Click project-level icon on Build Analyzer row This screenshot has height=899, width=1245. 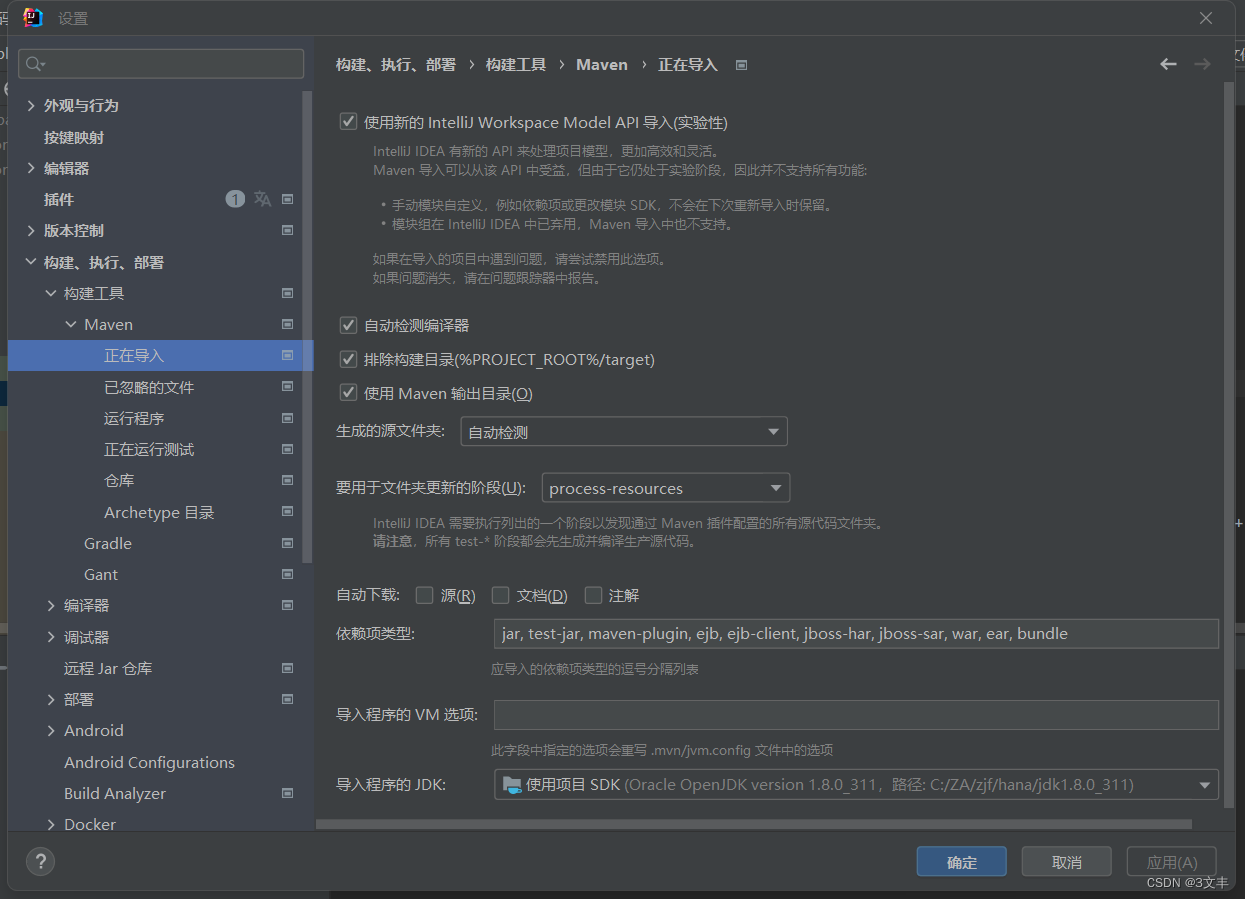[288, 793]
